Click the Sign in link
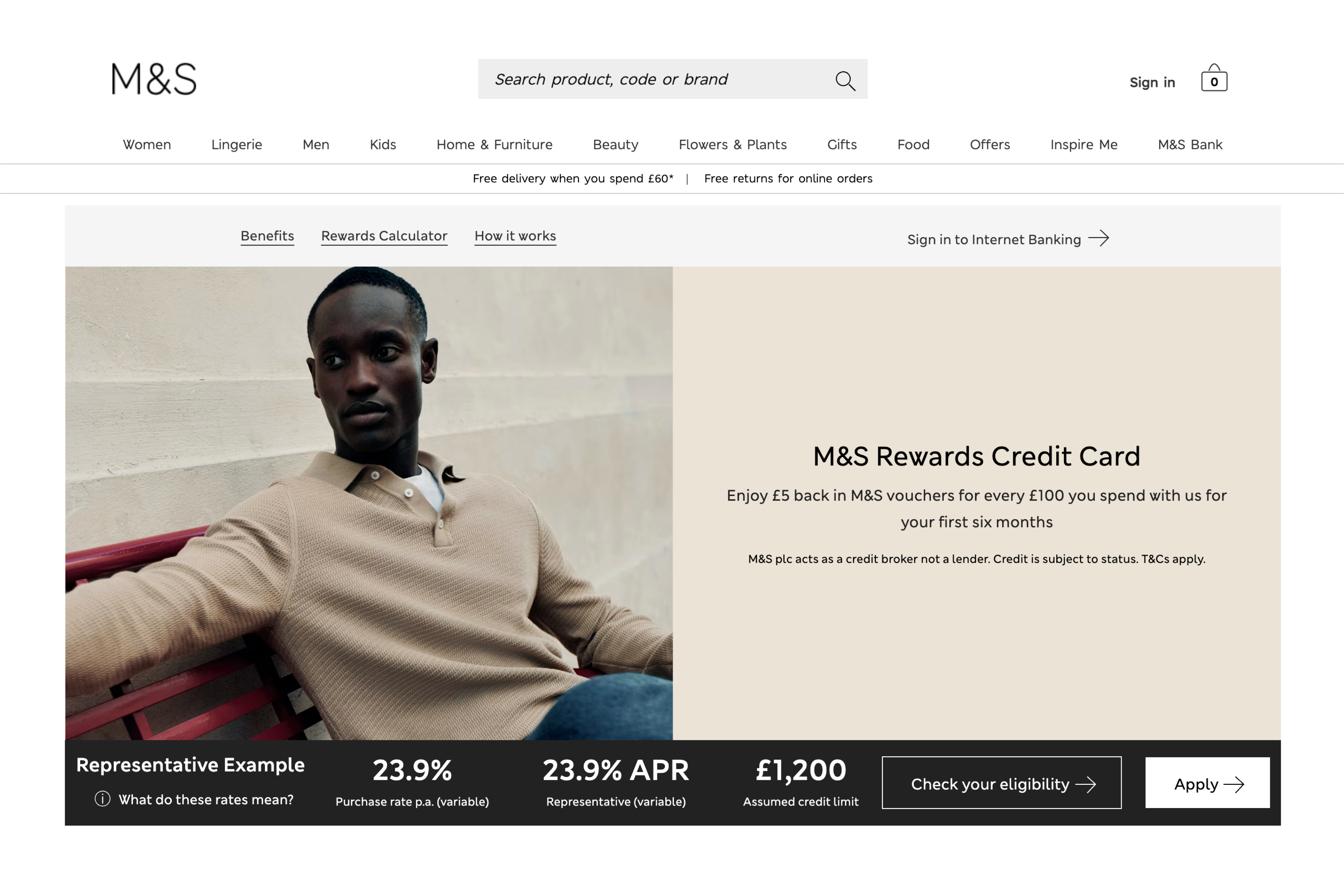Image resolution: width=1344 pixels, height=896 pixels. (x=1152, y=82)
